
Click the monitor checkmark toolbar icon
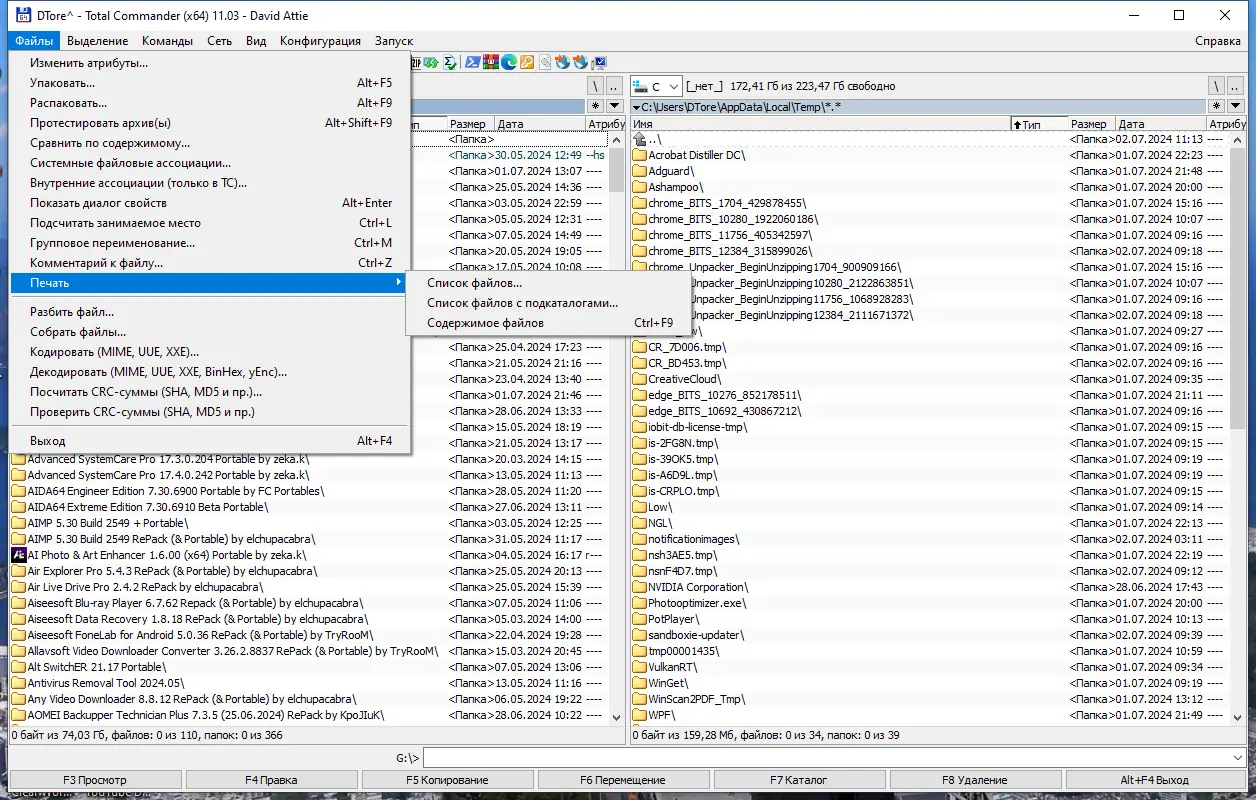tap(601, 62)
